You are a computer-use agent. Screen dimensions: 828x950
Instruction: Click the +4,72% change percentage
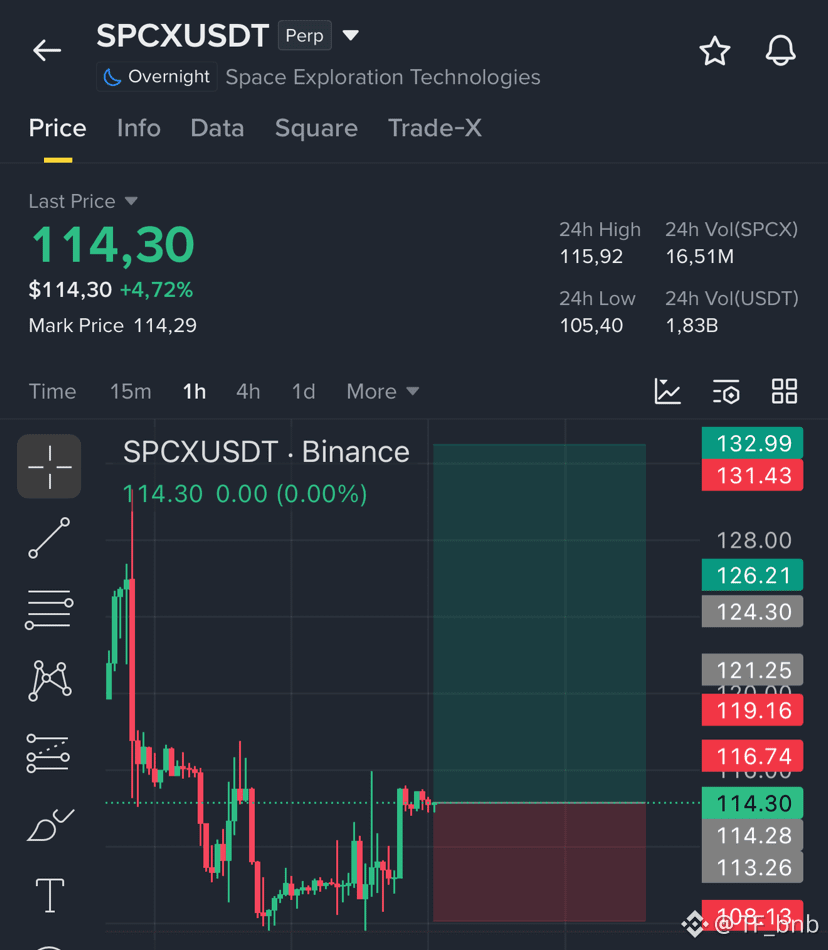point(156,290)
